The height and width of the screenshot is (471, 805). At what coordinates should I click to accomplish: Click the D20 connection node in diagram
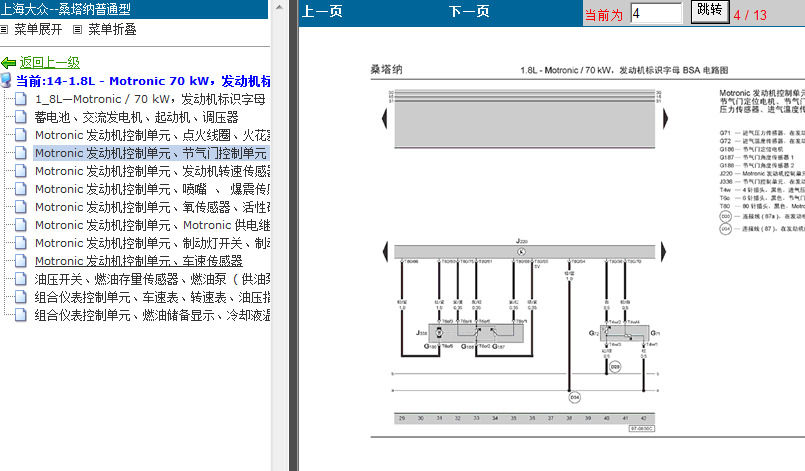(615, 367)
